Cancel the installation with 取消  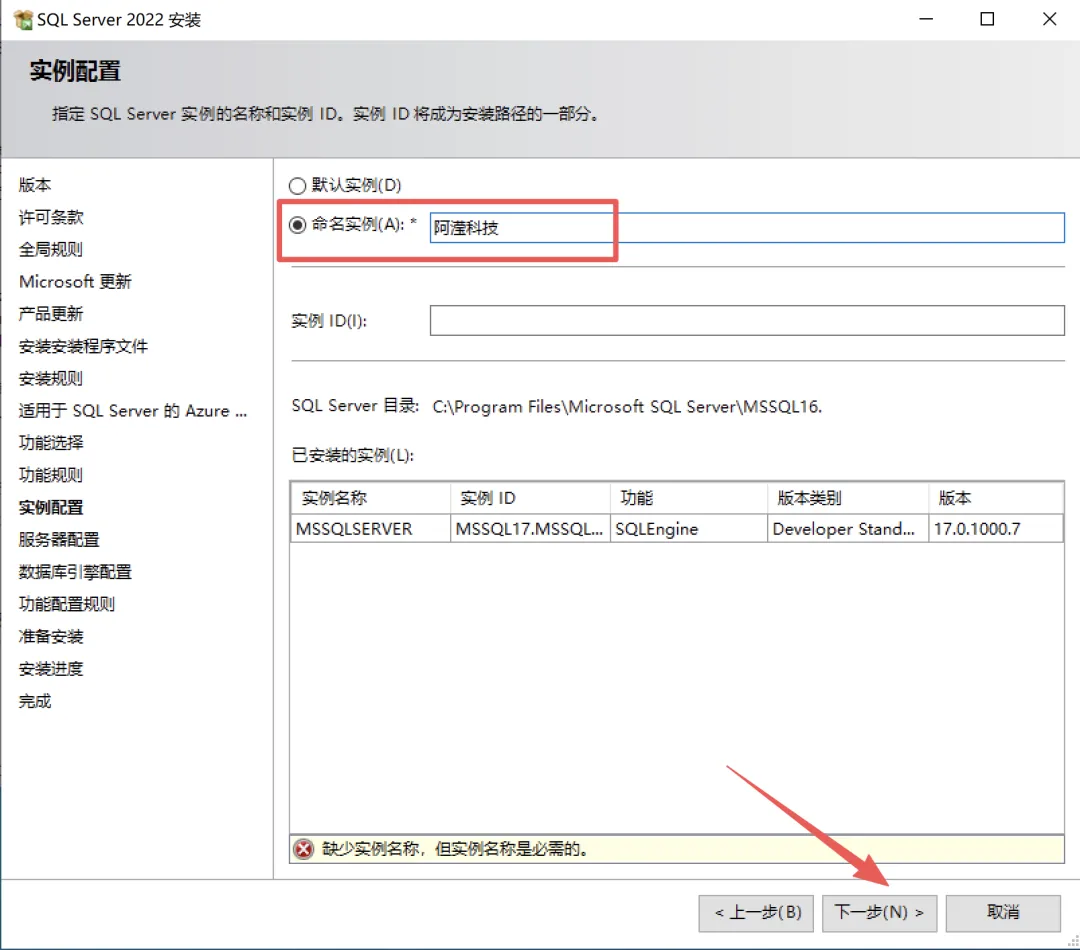pos(1003,913)
